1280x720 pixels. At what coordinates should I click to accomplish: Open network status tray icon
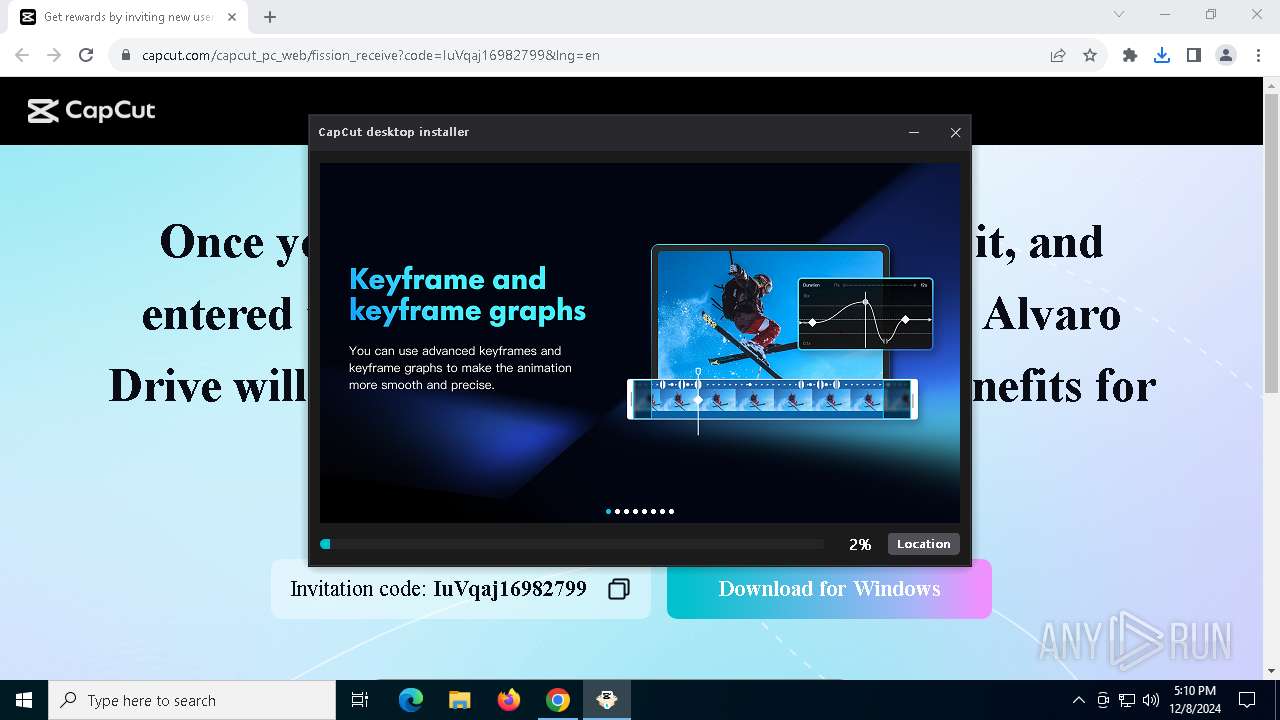1127,700
